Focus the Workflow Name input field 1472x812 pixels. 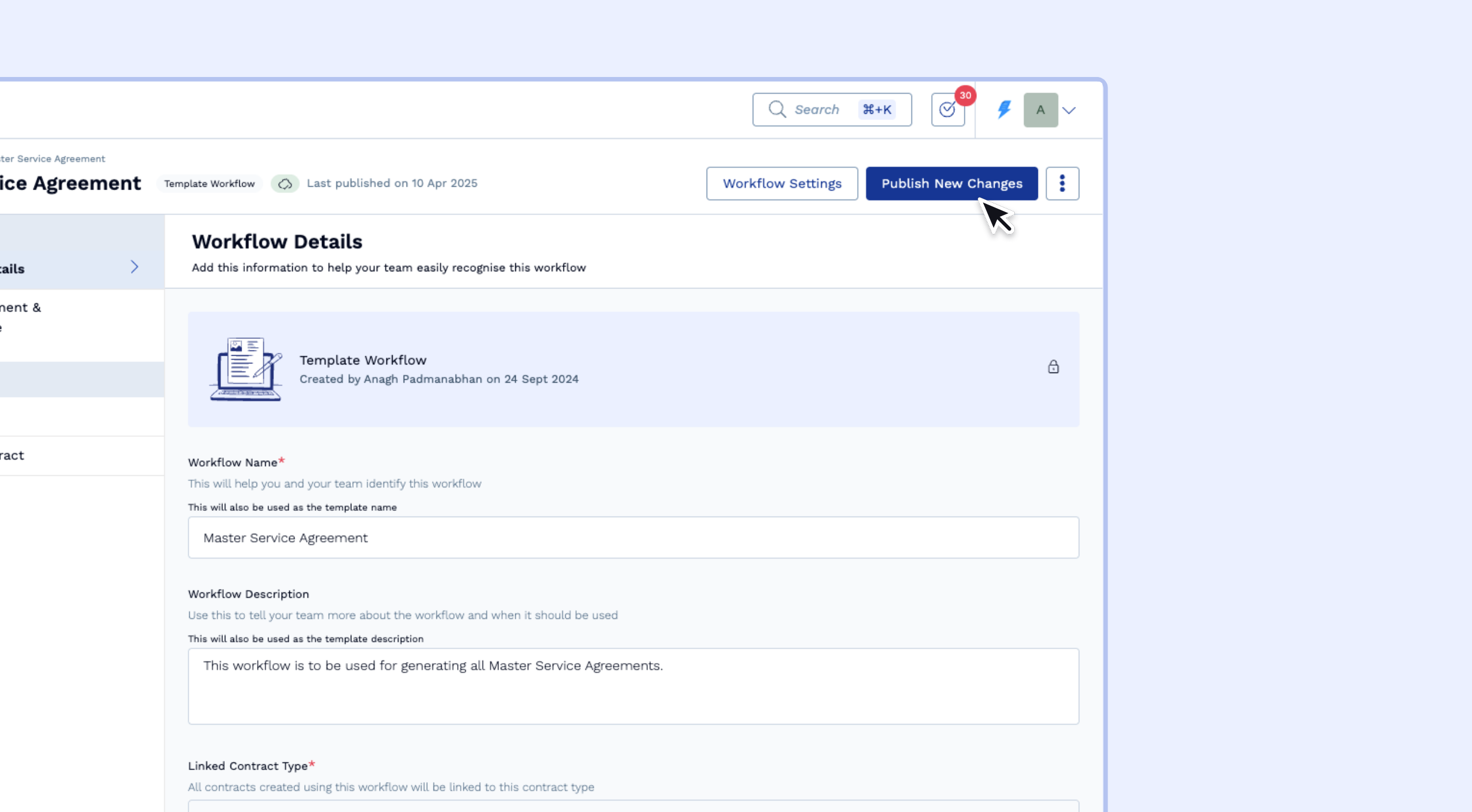(x=632, y=537)
